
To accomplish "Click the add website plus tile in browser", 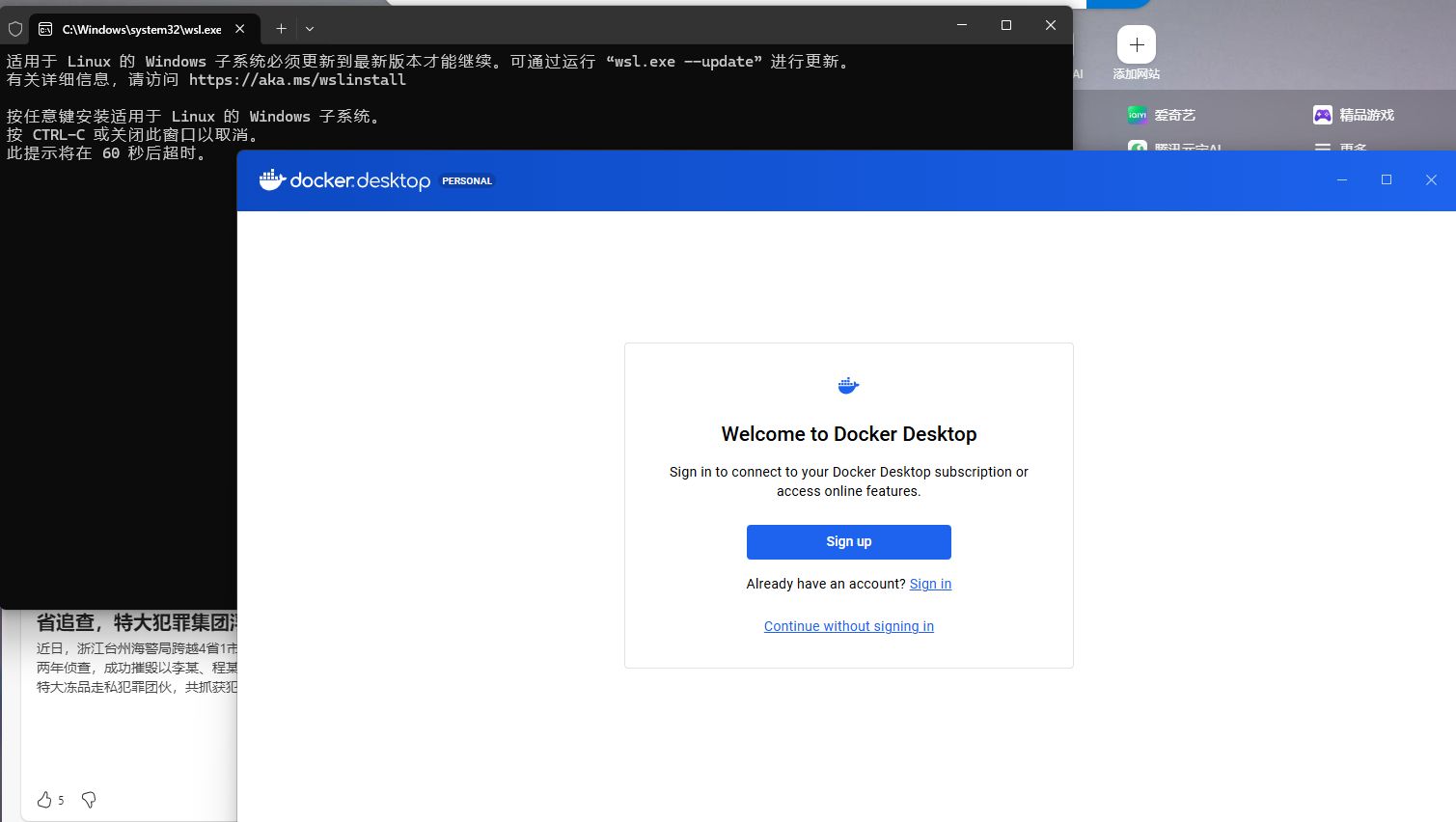I will (1137, 44).
